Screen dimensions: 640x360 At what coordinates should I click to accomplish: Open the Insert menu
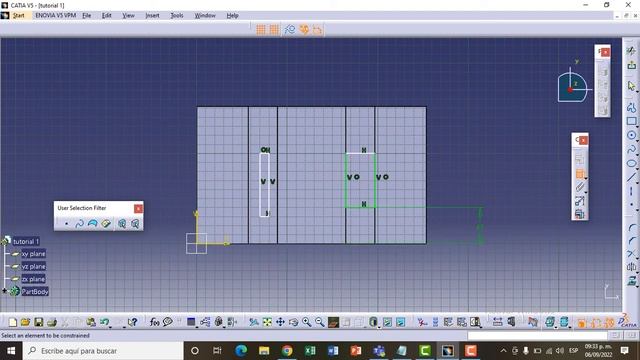[x=152, y=16]
